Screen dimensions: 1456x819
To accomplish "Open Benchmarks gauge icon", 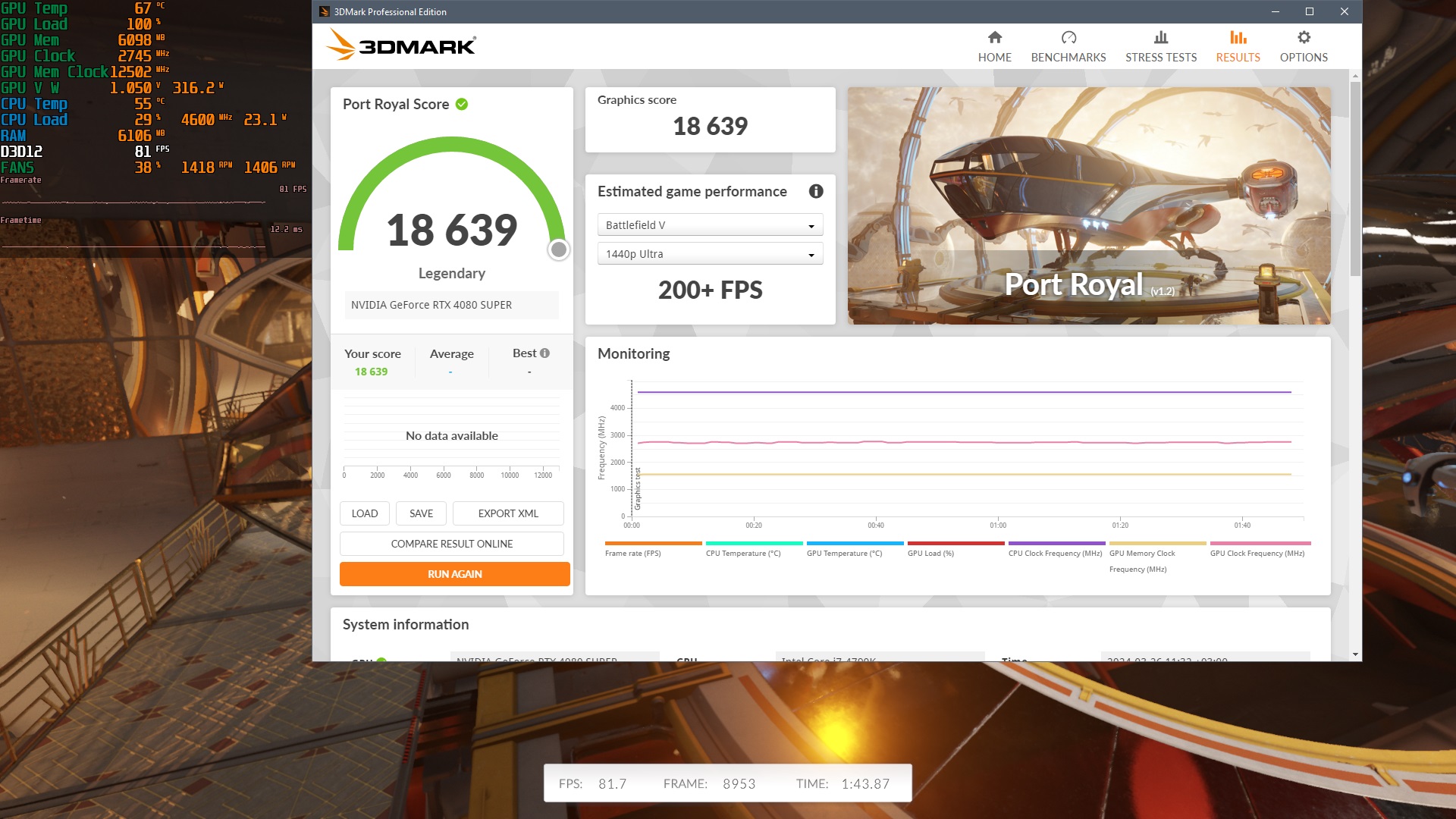I will tap(1068, 38).
